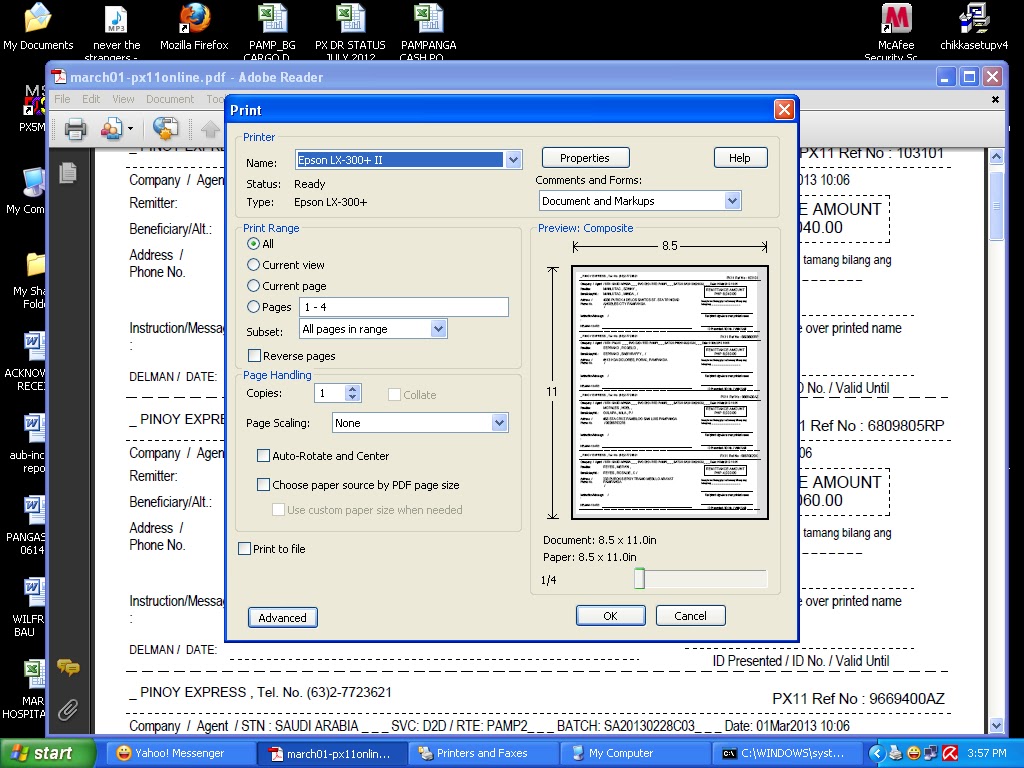Click the printer Properties button
The width and height of the screenshot is (1024, 768).
coord(585,158)
